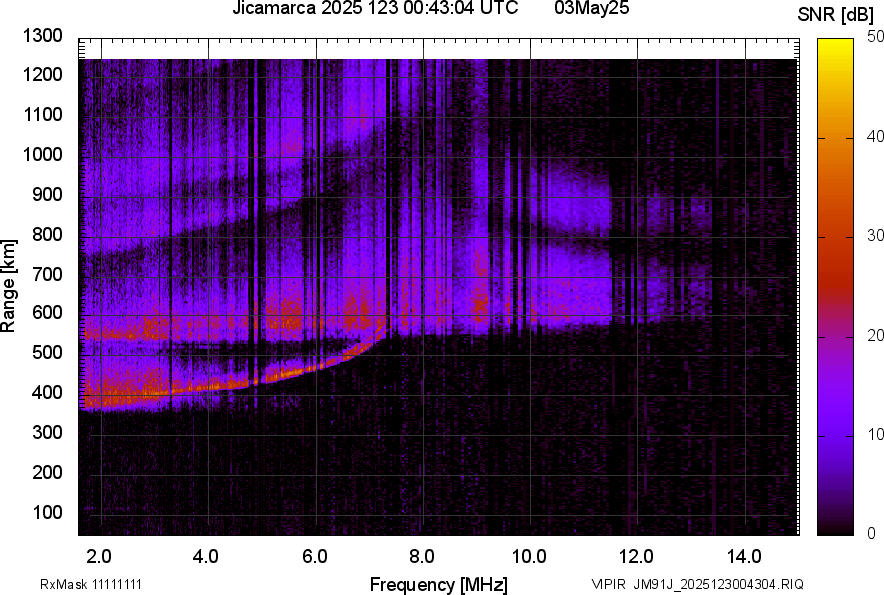Click the 'VIPIR' label
Viewport: 884px width, 595px height.
click(608, 584)
